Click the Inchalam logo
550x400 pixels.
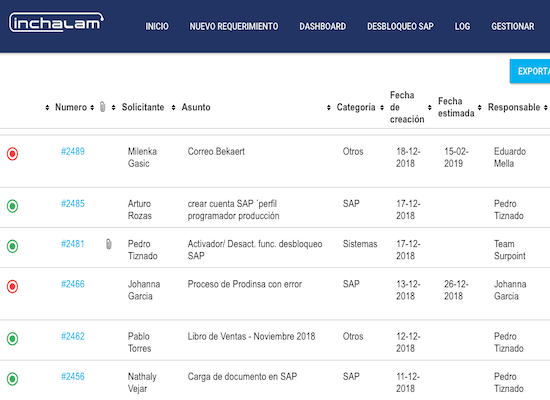tap(56, 22)
